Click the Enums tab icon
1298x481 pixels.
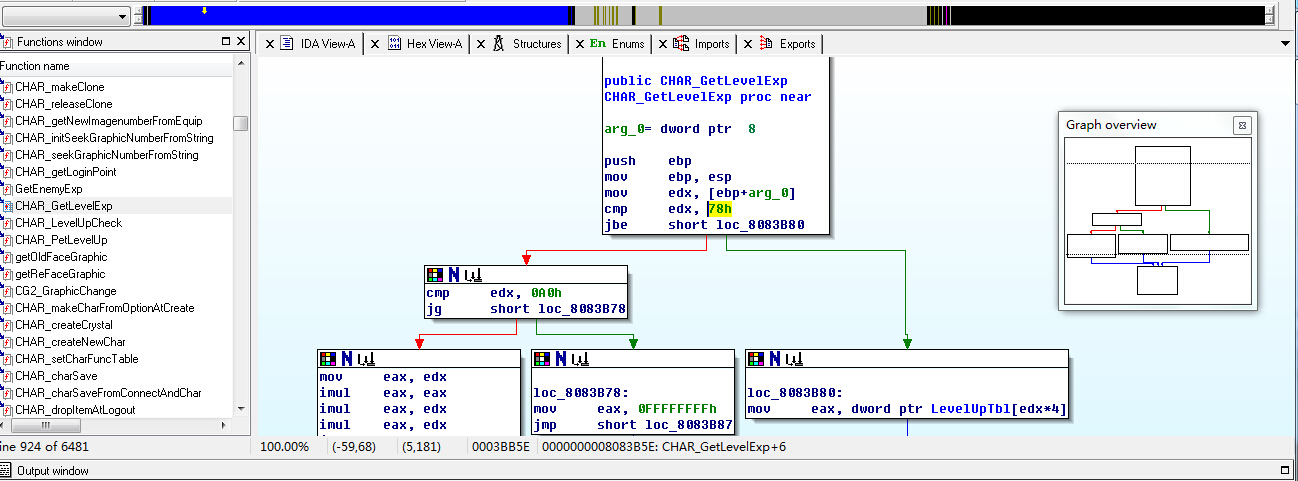point(598,44)
